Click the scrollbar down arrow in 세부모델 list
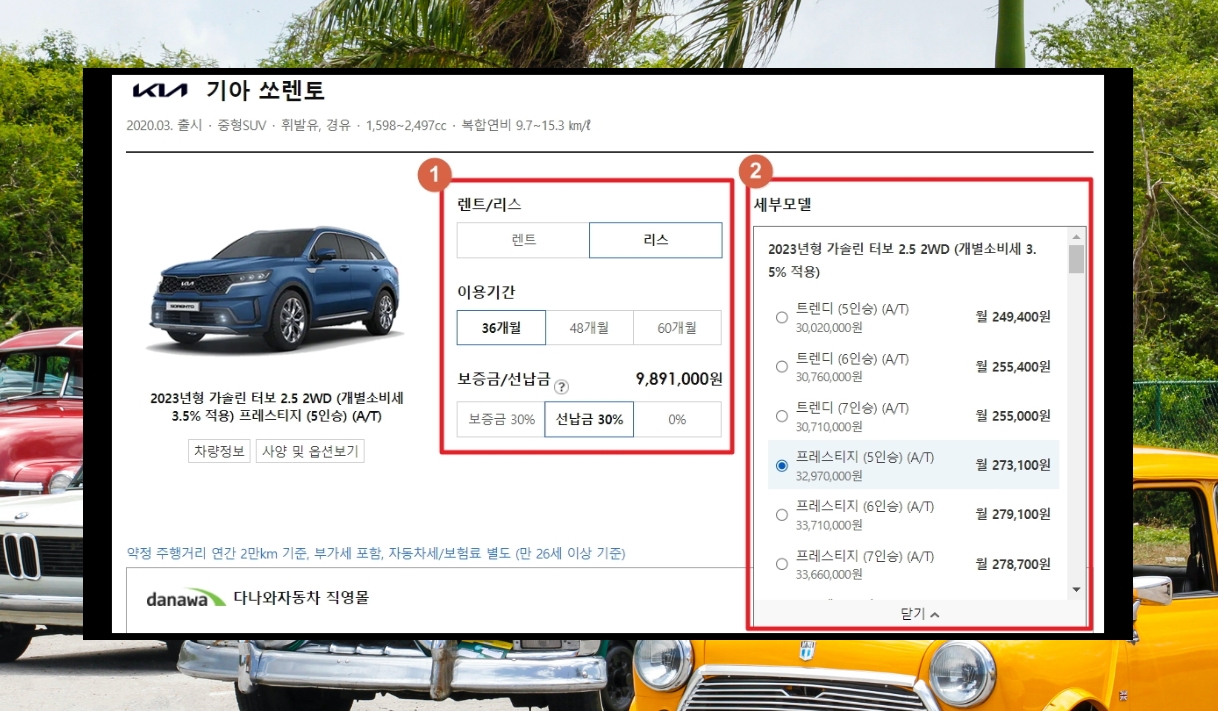Viewport: 1218px width, 711px height. 1076,590
